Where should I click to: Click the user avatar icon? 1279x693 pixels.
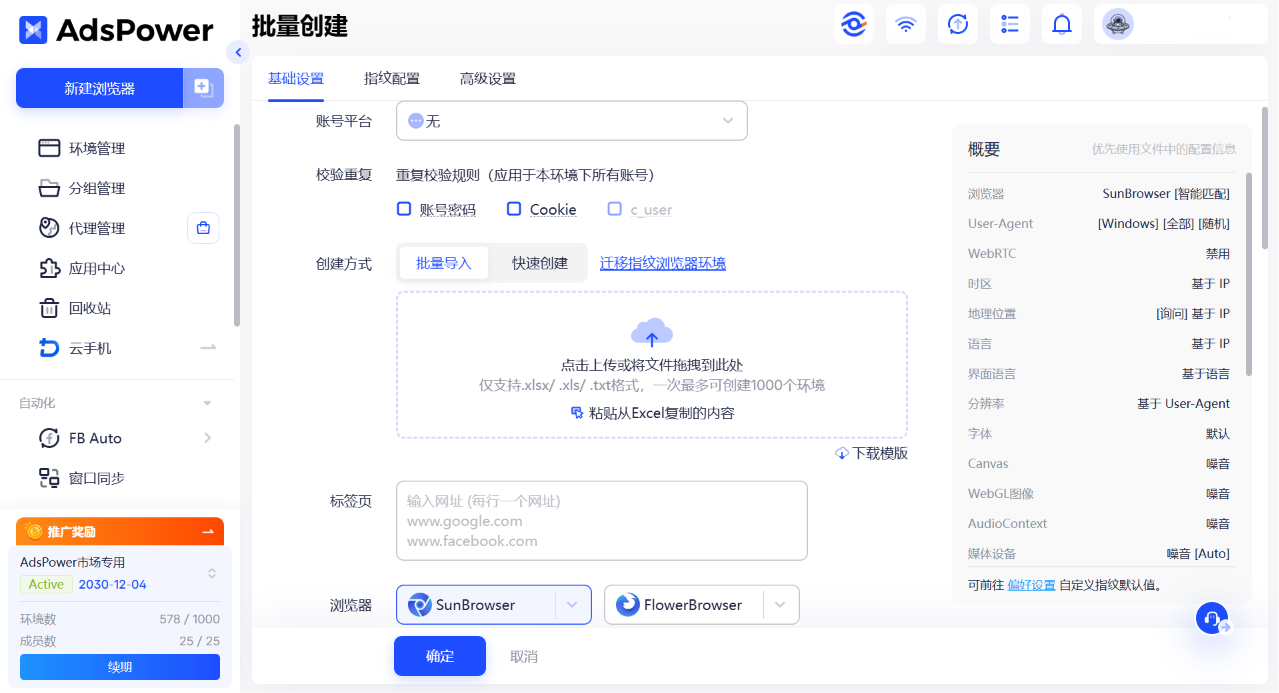[1117, 24]
